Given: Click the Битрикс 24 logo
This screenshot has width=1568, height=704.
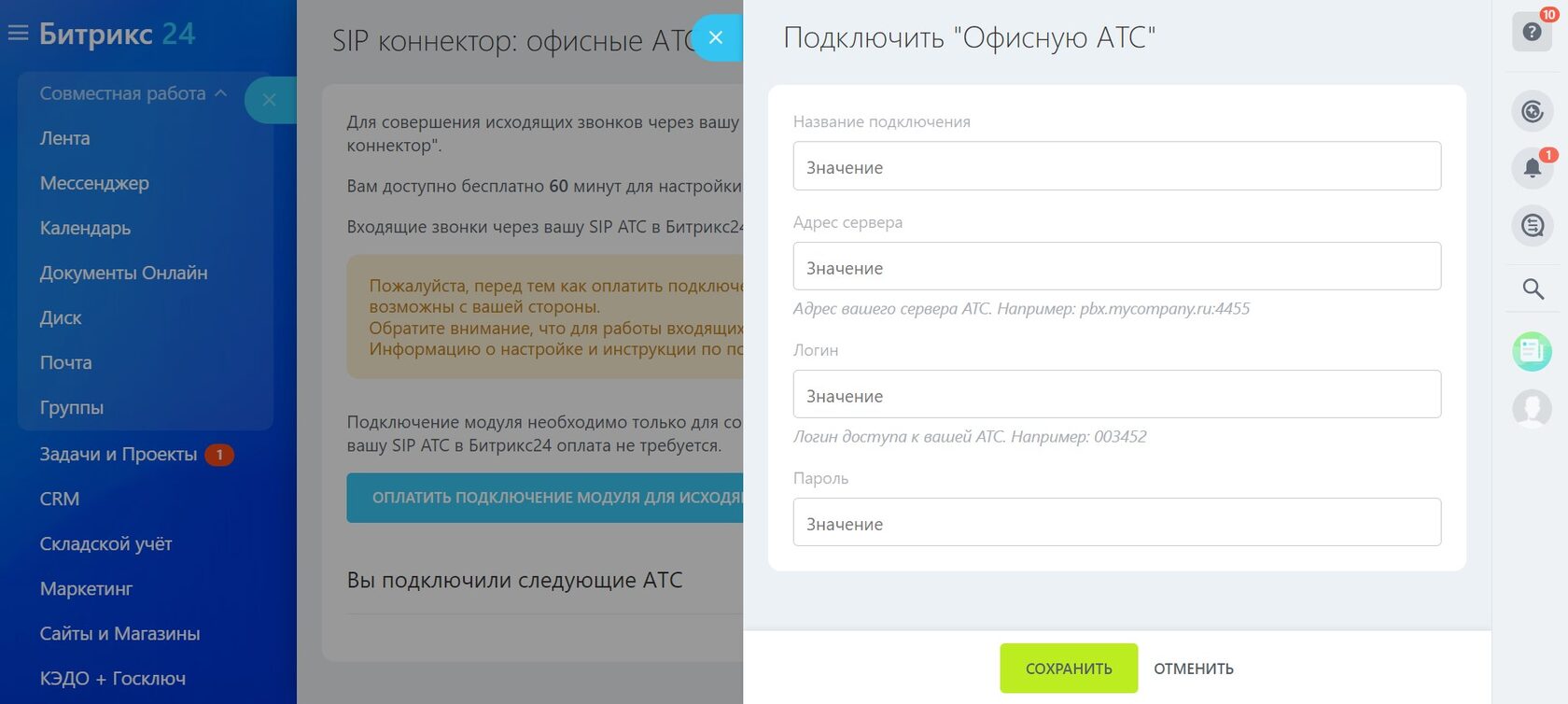Looking at the screenshot, I should (x=117, y=34).
